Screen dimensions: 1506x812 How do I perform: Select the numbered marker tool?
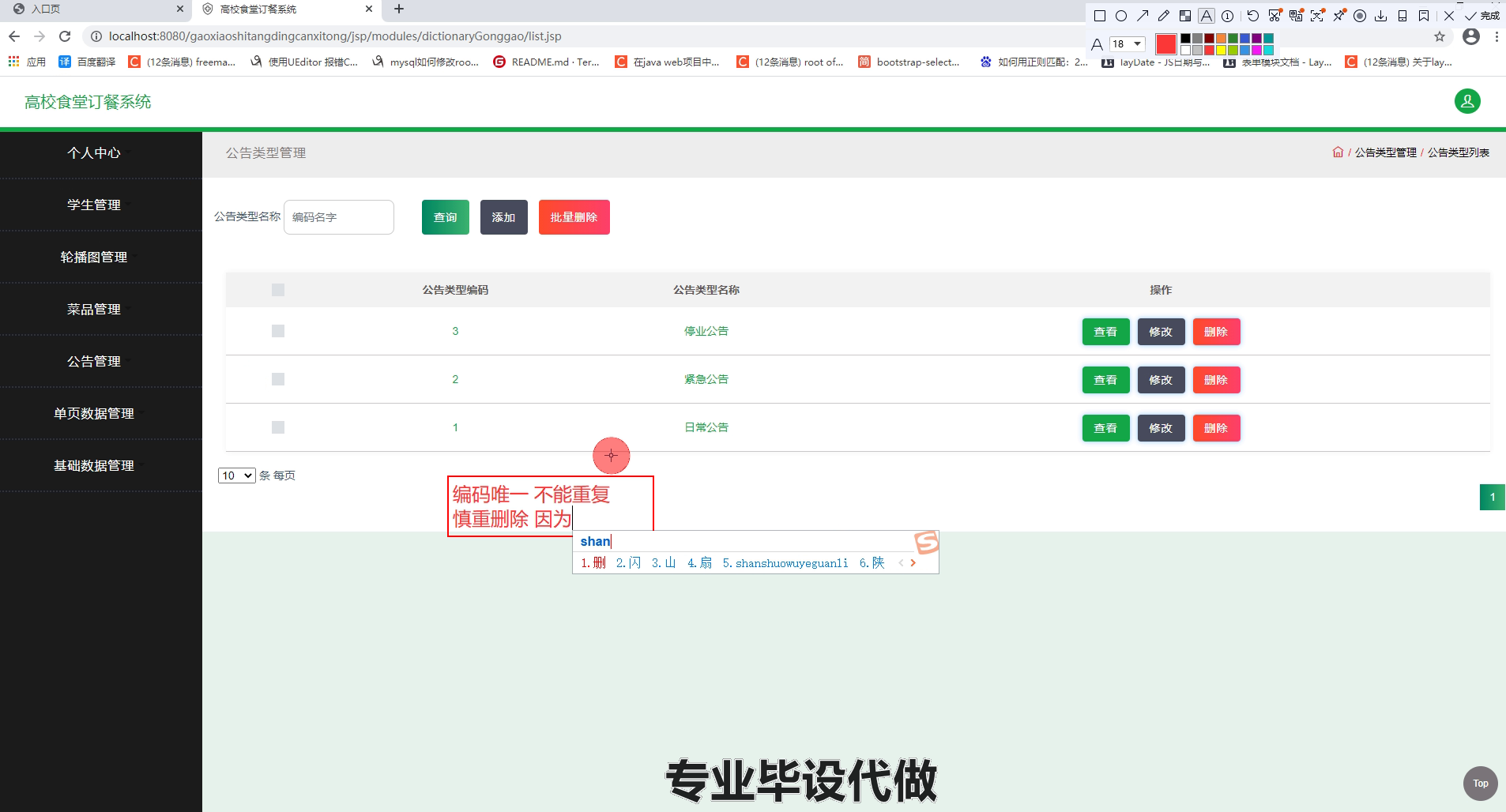click(1228, 16)
